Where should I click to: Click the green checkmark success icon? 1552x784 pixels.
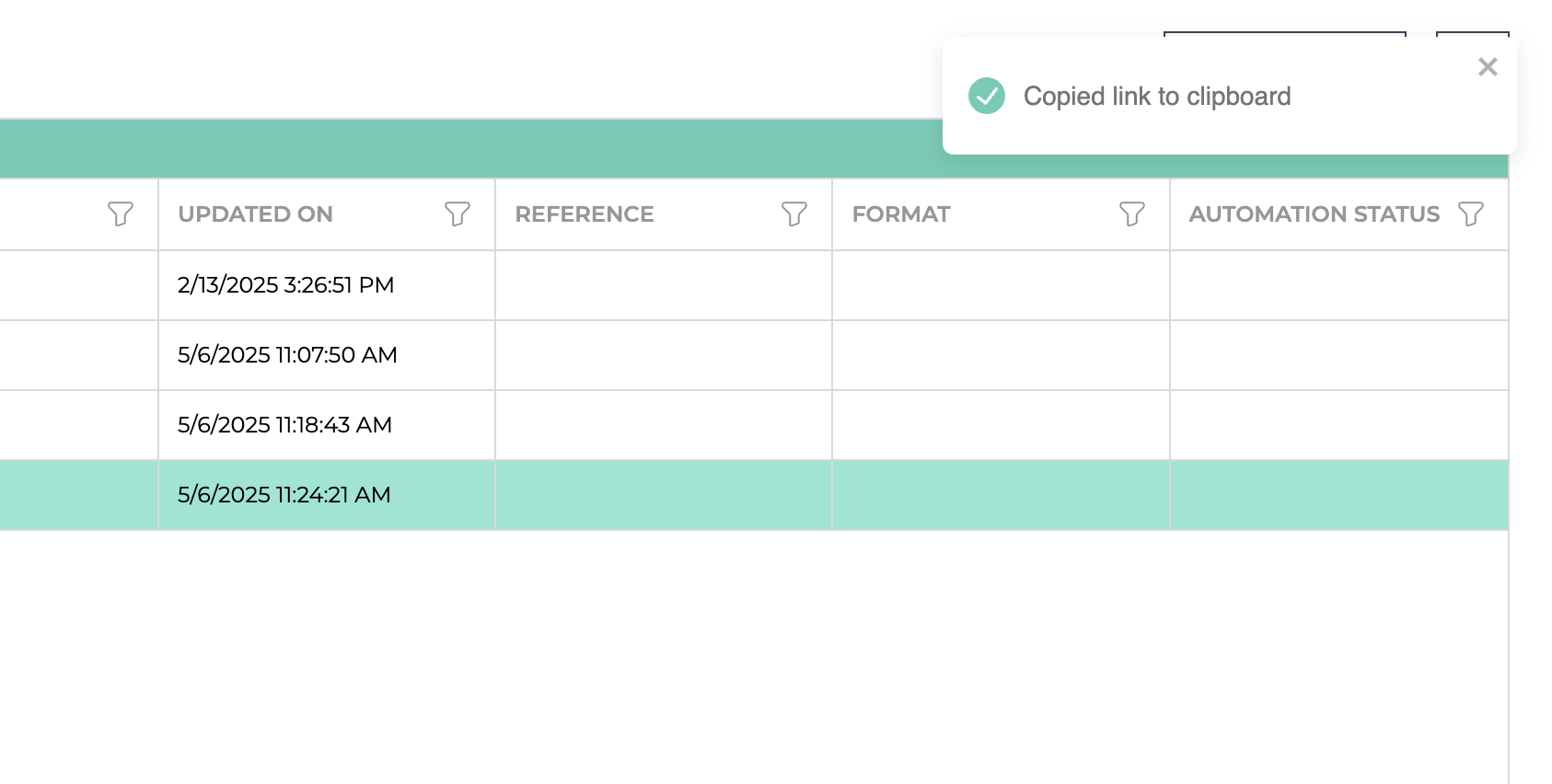pyautogui.click(x=987, y=96)
